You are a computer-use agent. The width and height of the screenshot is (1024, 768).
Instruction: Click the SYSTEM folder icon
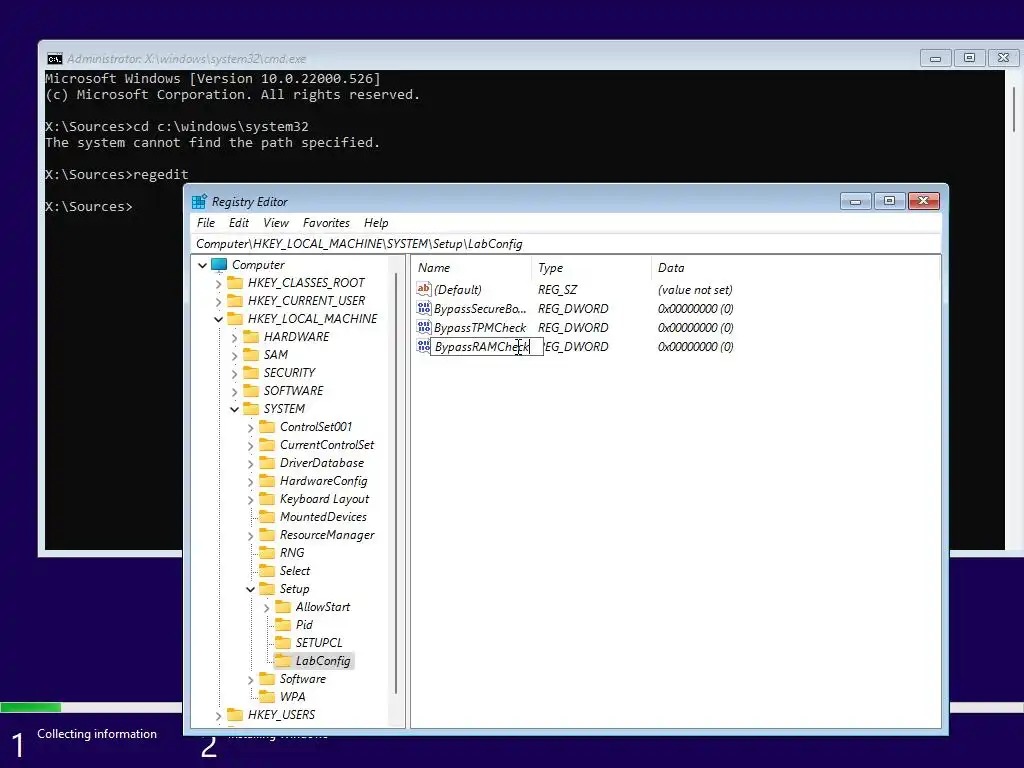(x=251, y=409)
